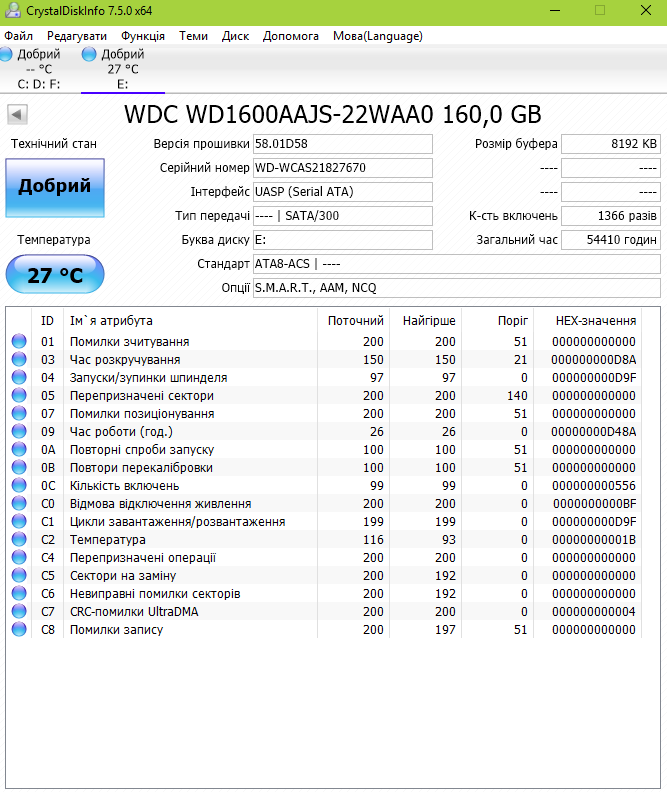Click the Добрий health status button
The height and width of the screenshot is (792, 667).
click(x=55, y=188)
